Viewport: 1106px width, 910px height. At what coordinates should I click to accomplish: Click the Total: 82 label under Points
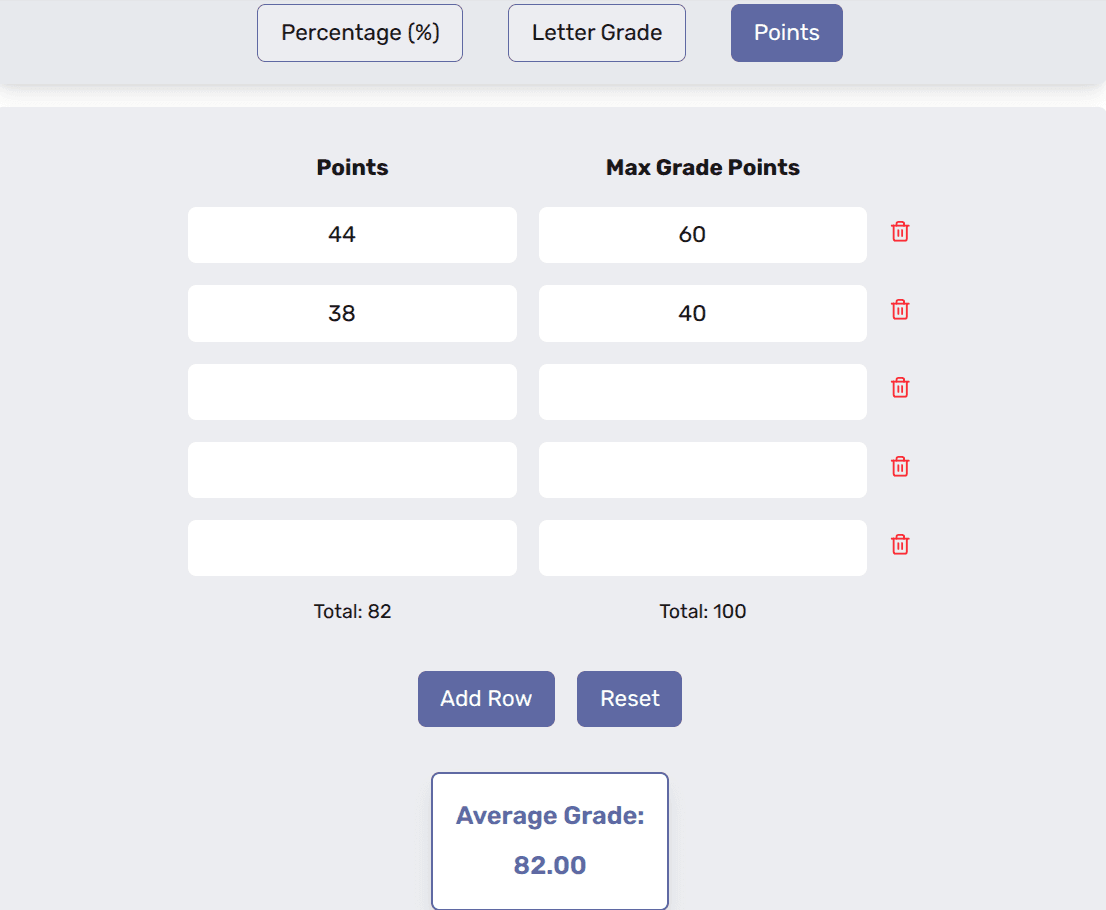(352, 611)
